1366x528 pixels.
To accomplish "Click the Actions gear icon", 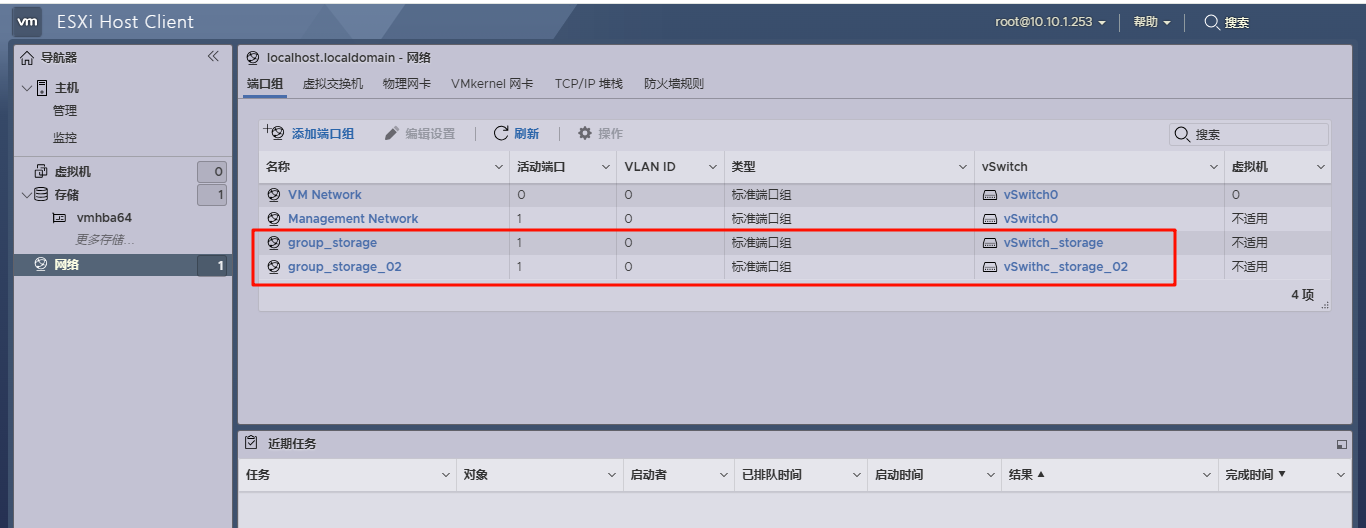I will [585, 133].
